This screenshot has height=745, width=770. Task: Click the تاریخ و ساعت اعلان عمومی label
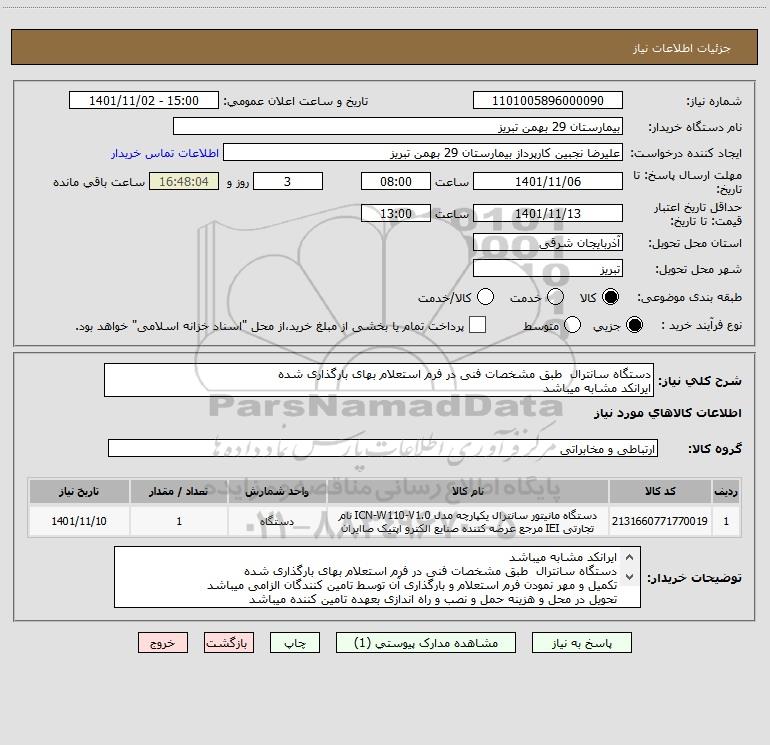tap(296, 101)
